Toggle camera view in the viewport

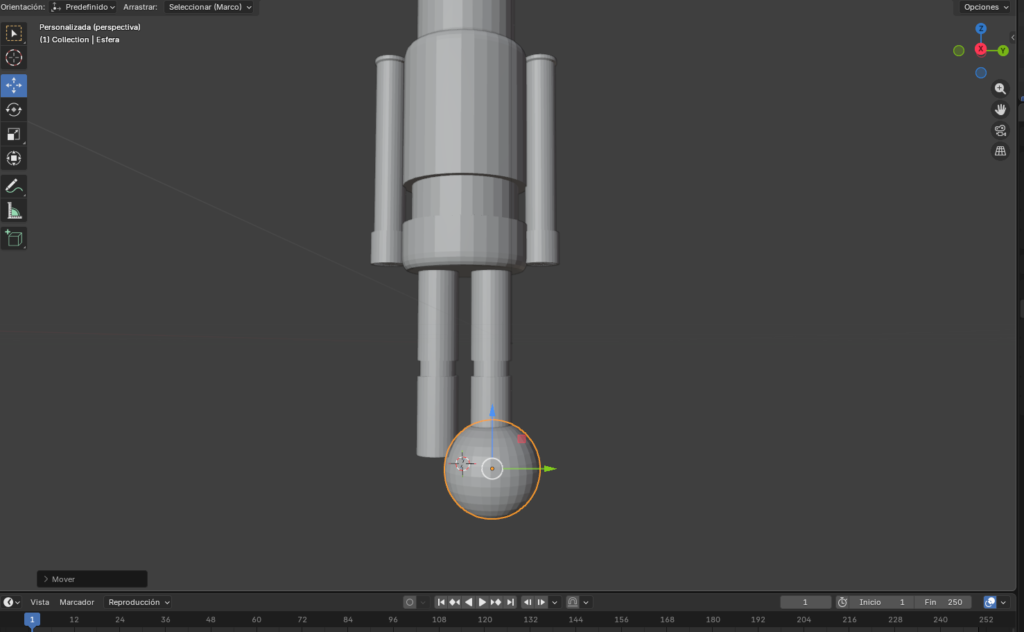[x=1000, y=131]
